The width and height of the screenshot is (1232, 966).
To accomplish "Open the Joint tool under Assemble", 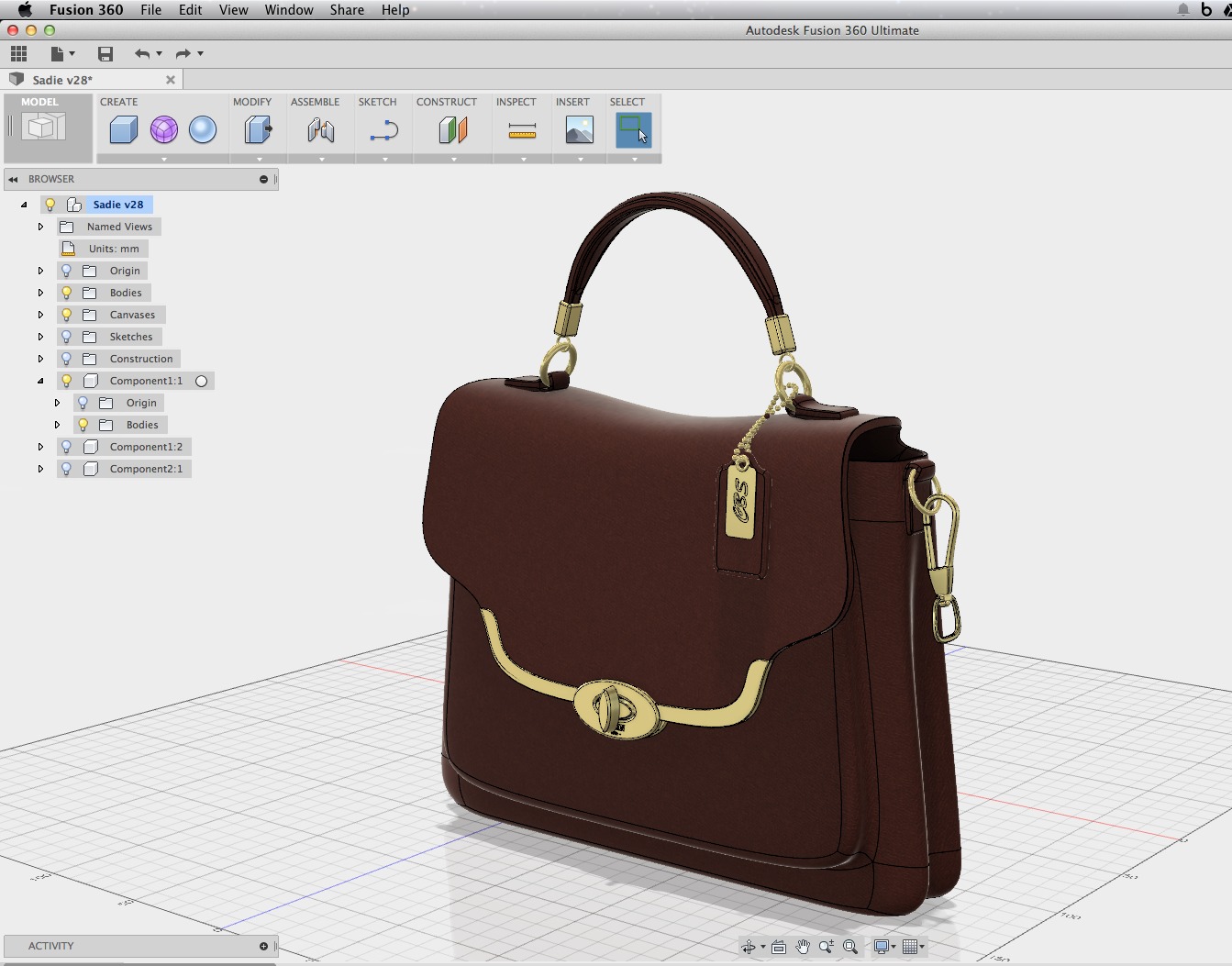I will 320,130.
